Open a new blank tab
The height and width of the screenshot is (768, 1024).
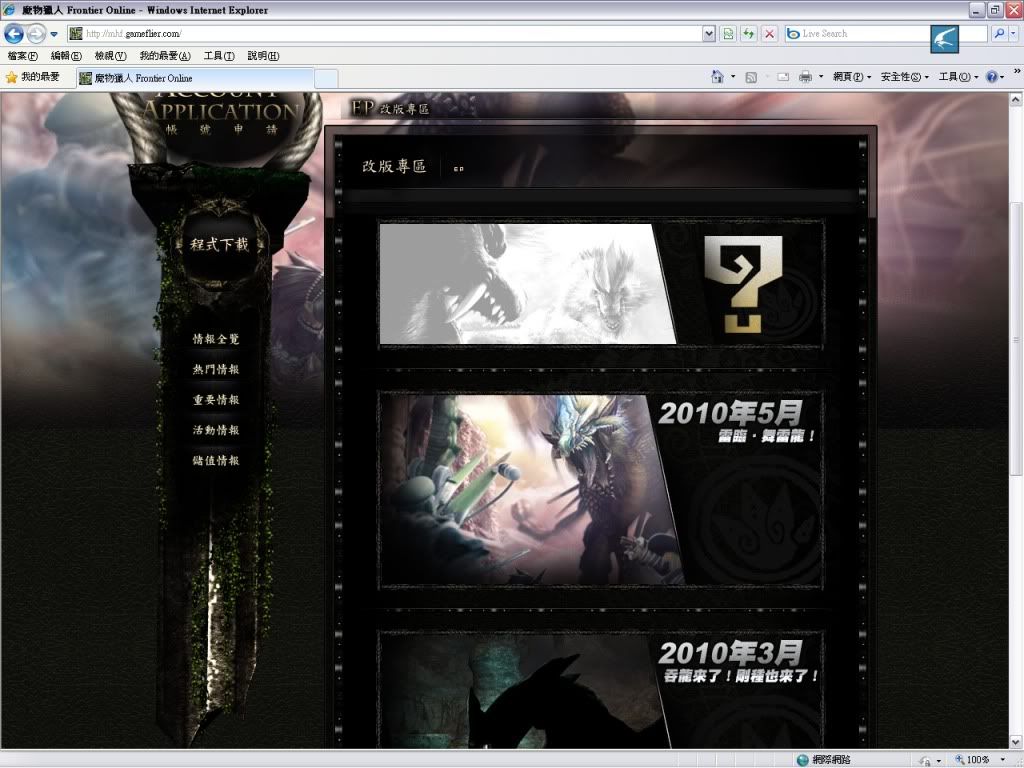click(326, 78)
